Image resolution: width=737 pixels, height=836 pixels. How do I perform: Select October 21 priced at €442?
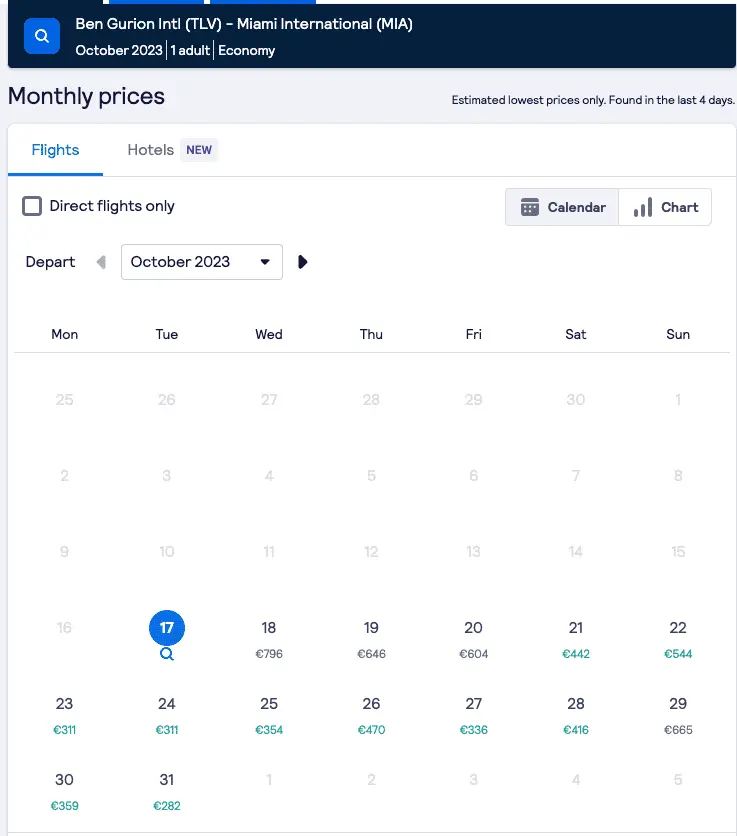[x=576, y=638]
